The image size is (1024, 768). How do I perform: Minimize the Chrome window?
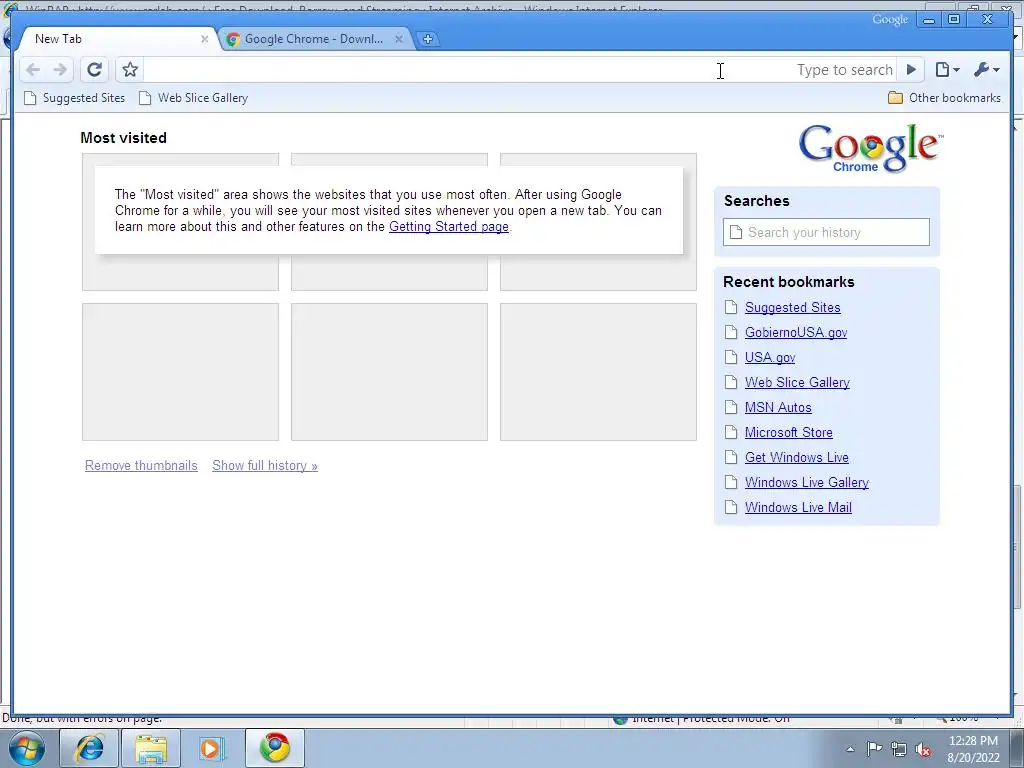[x=929, y=20]
